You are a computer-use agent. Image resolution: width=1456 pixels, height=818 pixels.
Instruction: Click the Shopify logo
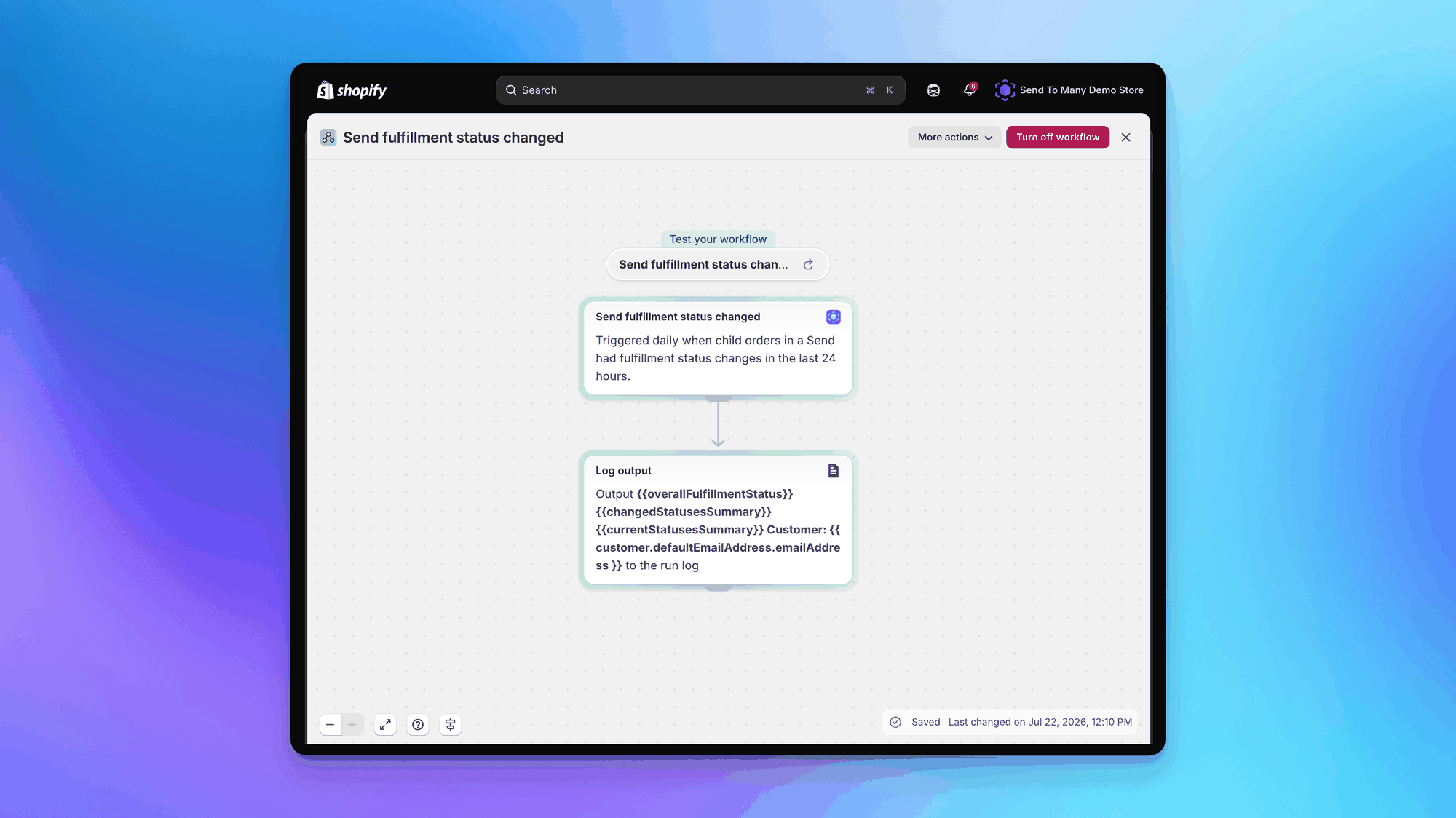[352, 90]
